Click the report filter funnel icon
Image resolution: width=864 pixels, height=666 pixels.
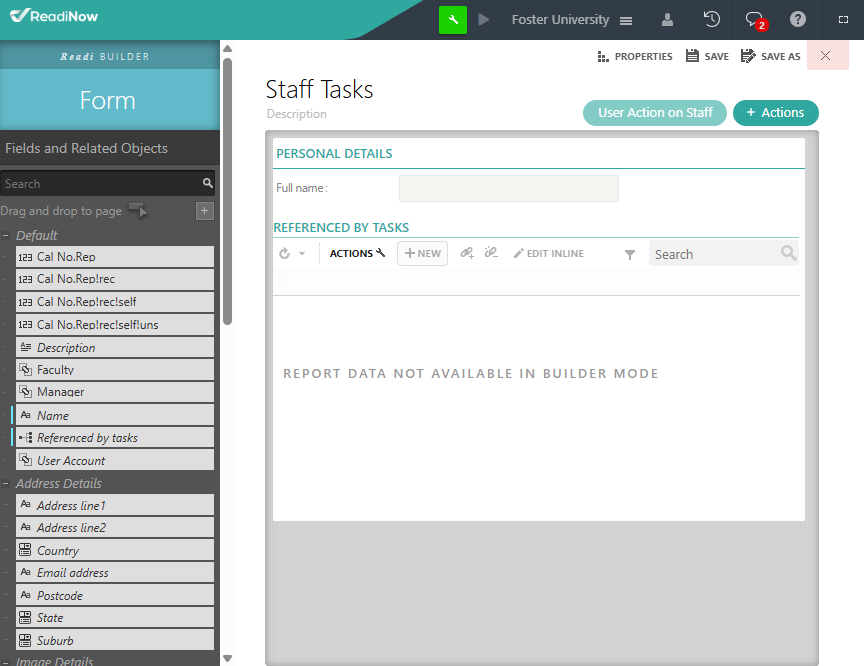click(x=630, y=254)
